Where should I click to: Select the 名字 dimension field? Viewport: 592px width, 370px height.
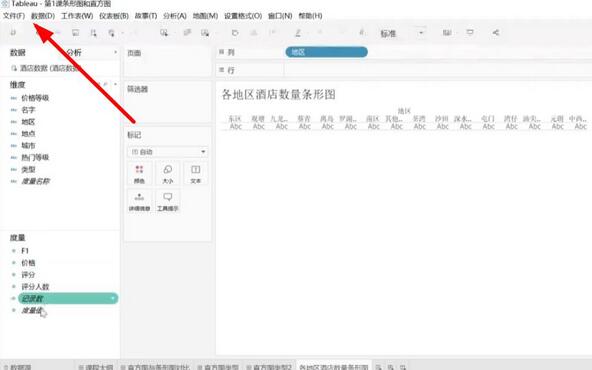(x=28, y=110)
